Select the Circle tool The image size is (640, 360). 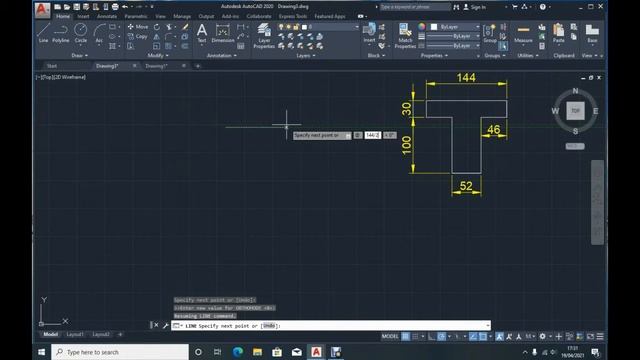80,33
